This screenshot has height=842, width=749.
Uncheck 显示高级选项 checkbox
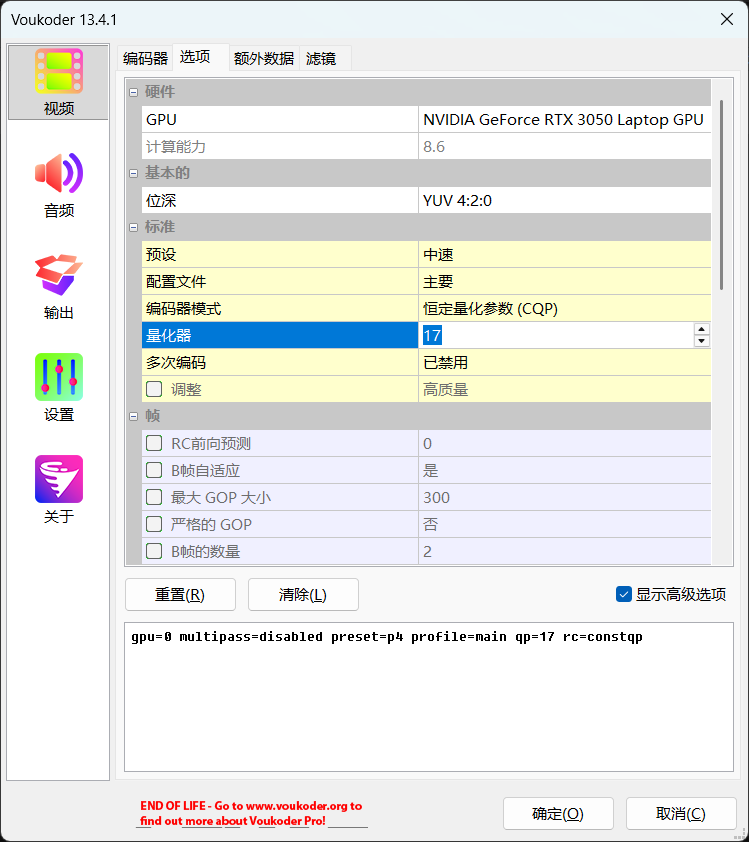click(x=624, y=595)
